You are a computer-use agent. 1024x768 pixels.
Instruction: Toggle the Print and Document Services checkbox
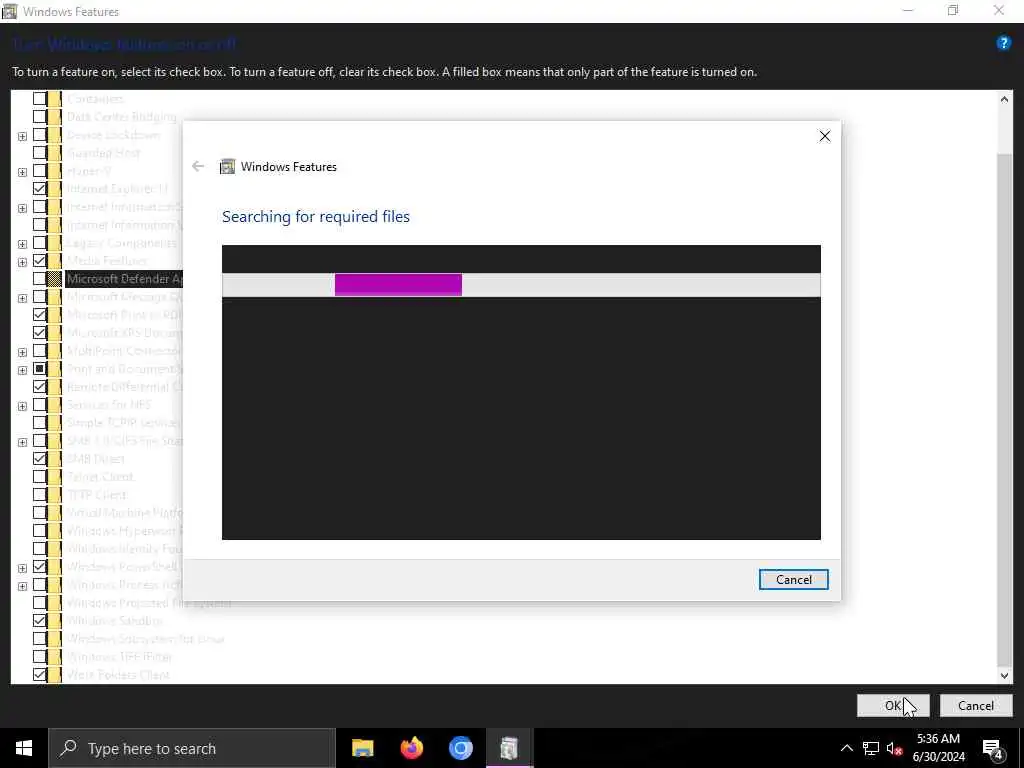tap(39, 369)
